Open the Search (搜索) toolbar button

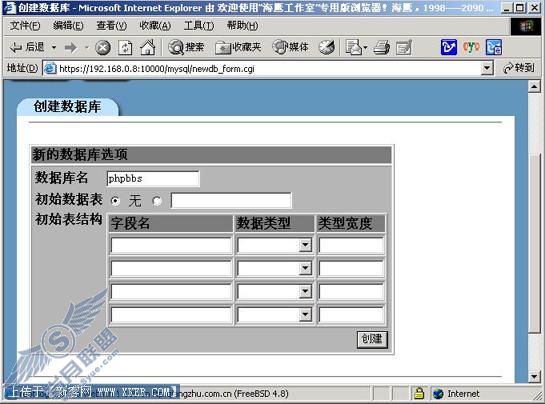pos(186,47)
